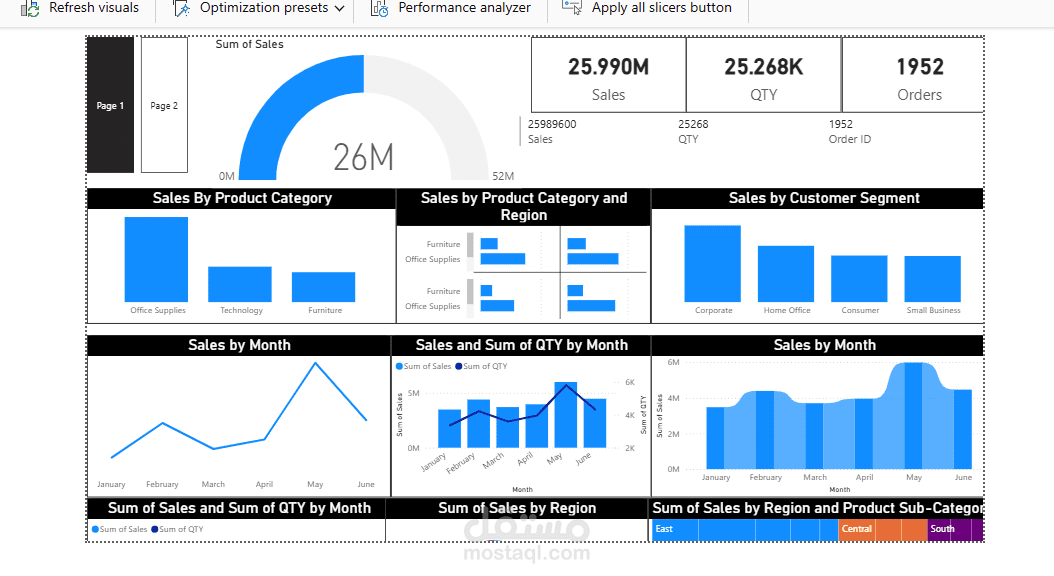
Task: Select the 25.268K QTY card
Action: coord(764,75)
